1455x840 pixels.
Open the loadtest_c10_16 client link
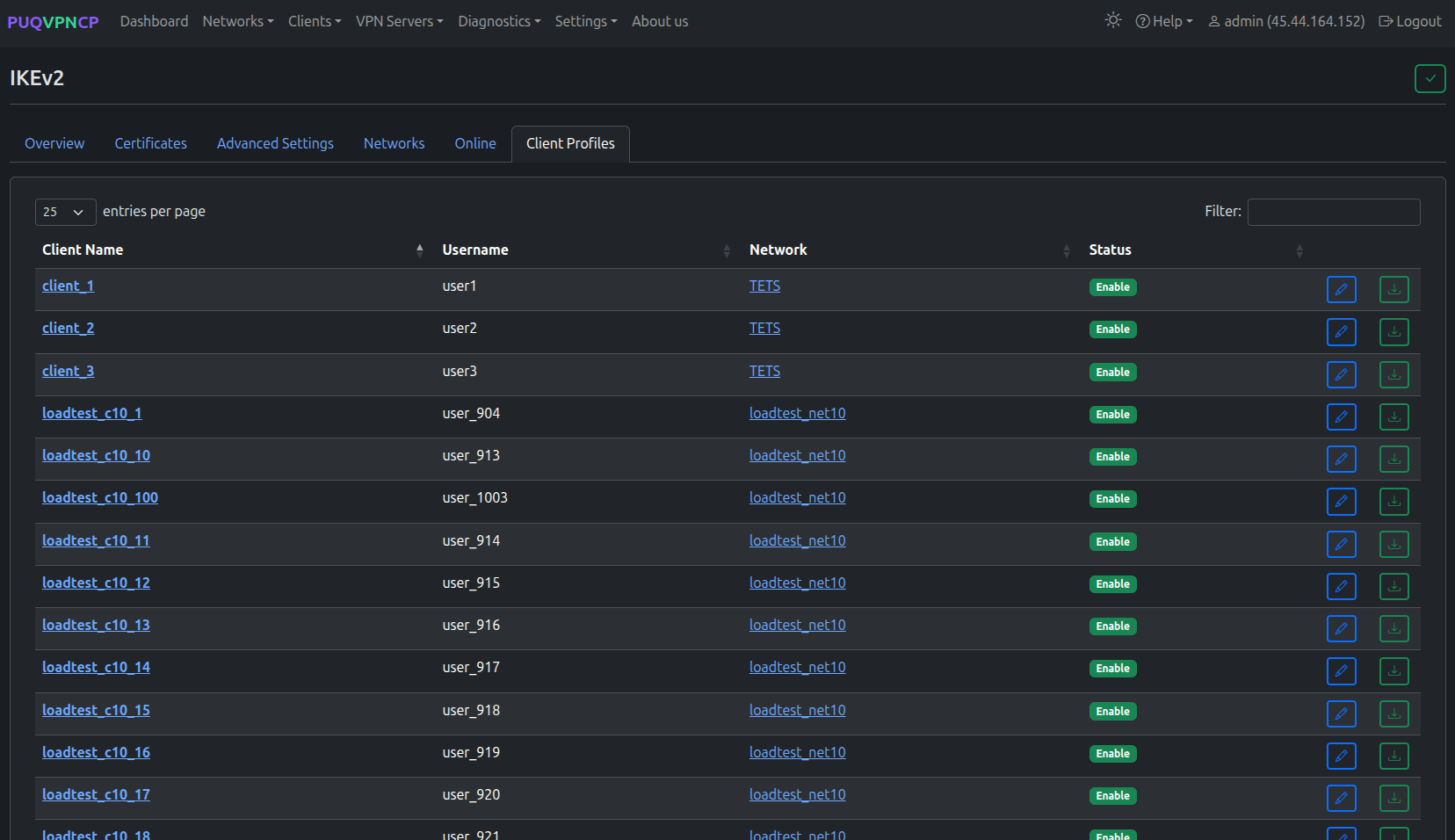click(x=96, y=752)
